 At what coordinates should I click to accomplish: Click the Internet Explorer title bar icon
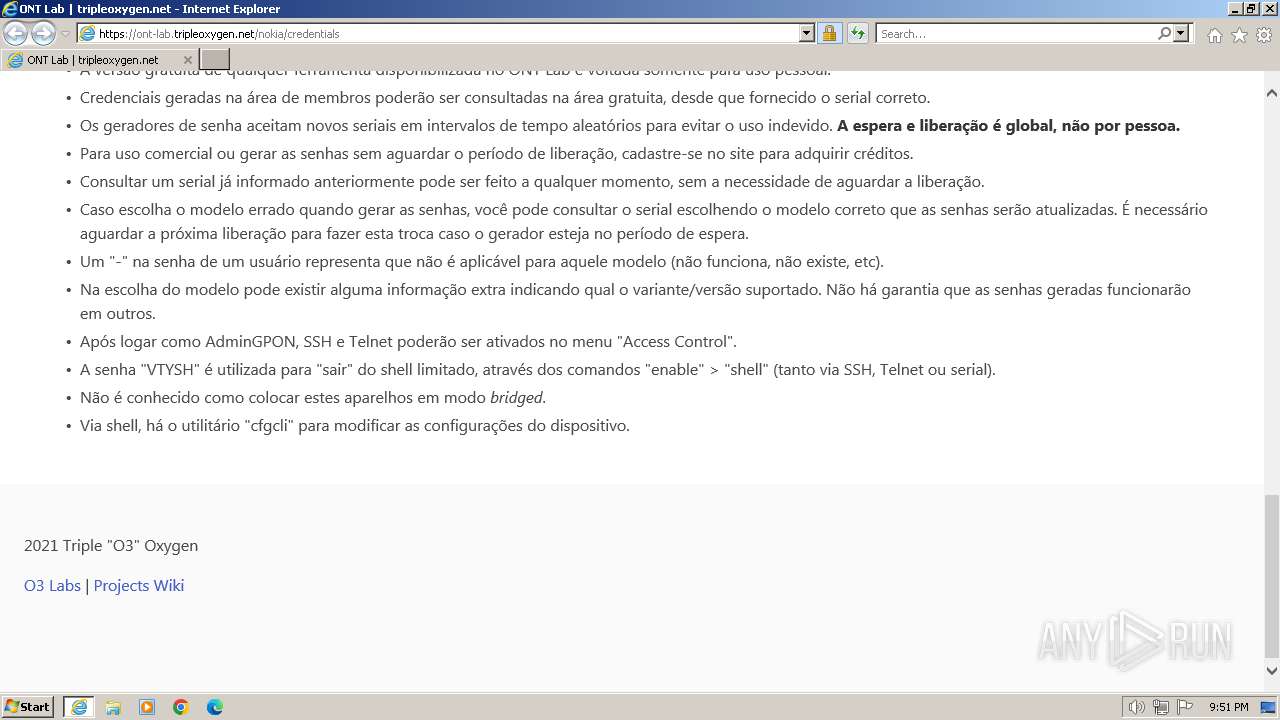coord(11,9)
